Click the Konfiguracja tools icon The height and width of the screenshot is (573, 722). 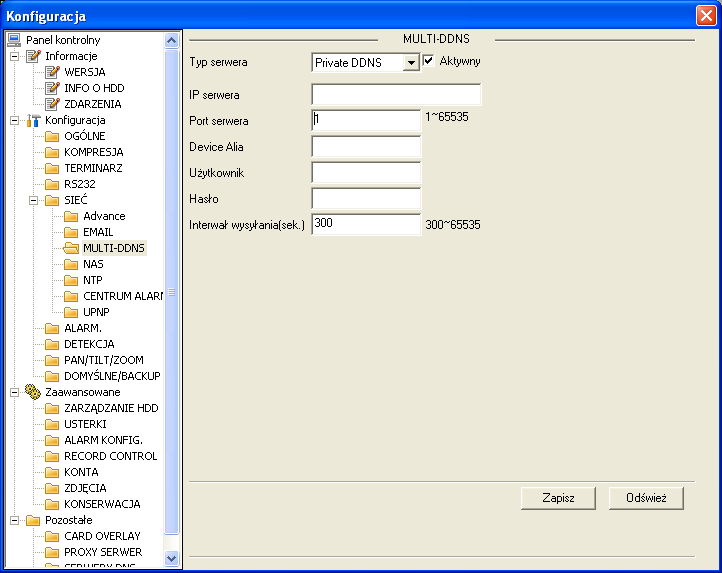(x=33, y=120)
